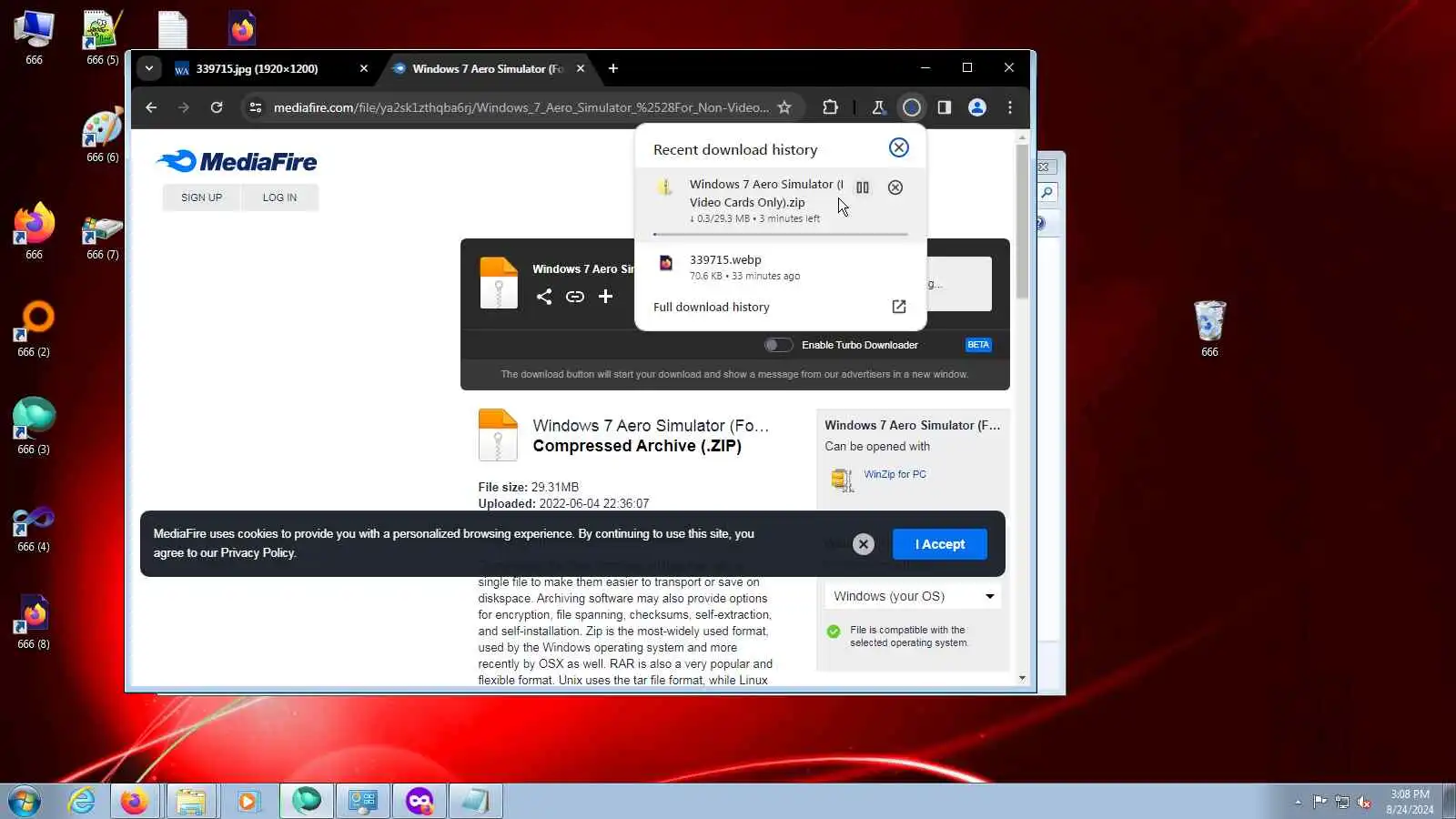The width and height of the screenshot is (1456, 819).
Task: Open the browser three-dot menu
Action: pos(1010,107)
